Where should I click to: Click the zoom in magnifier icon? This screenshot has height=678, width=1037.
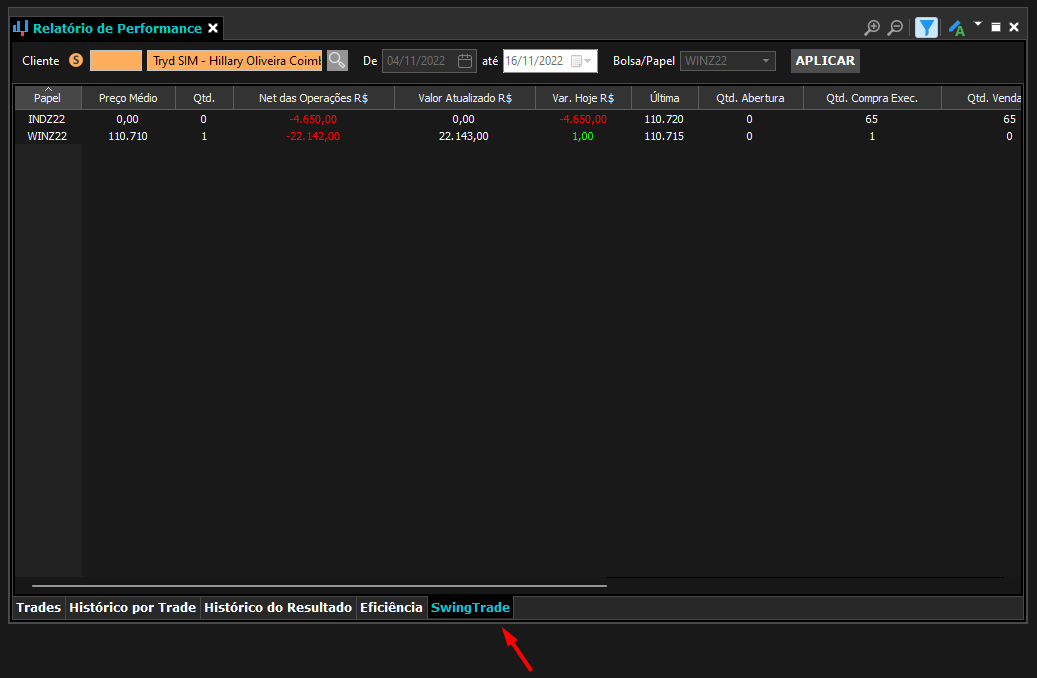(x=872, y=28)
